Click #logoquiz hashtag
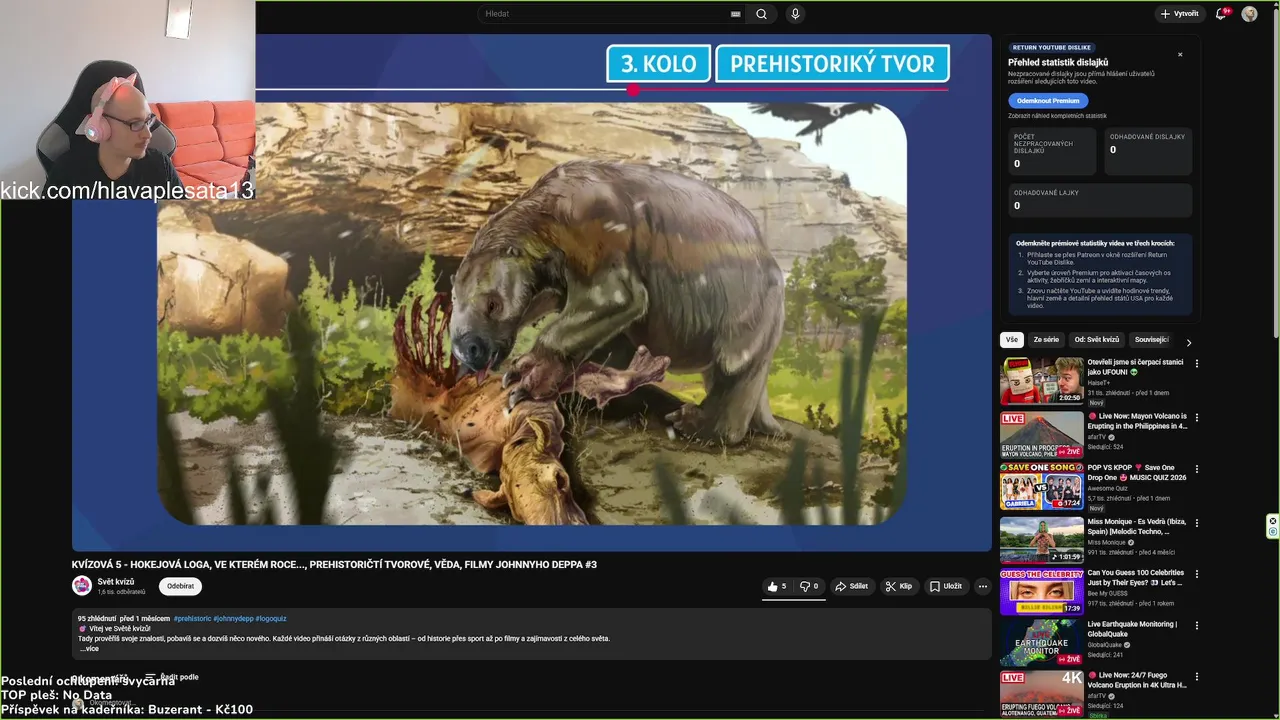This screenshot has height=720, width=1280. coord(271,619)
